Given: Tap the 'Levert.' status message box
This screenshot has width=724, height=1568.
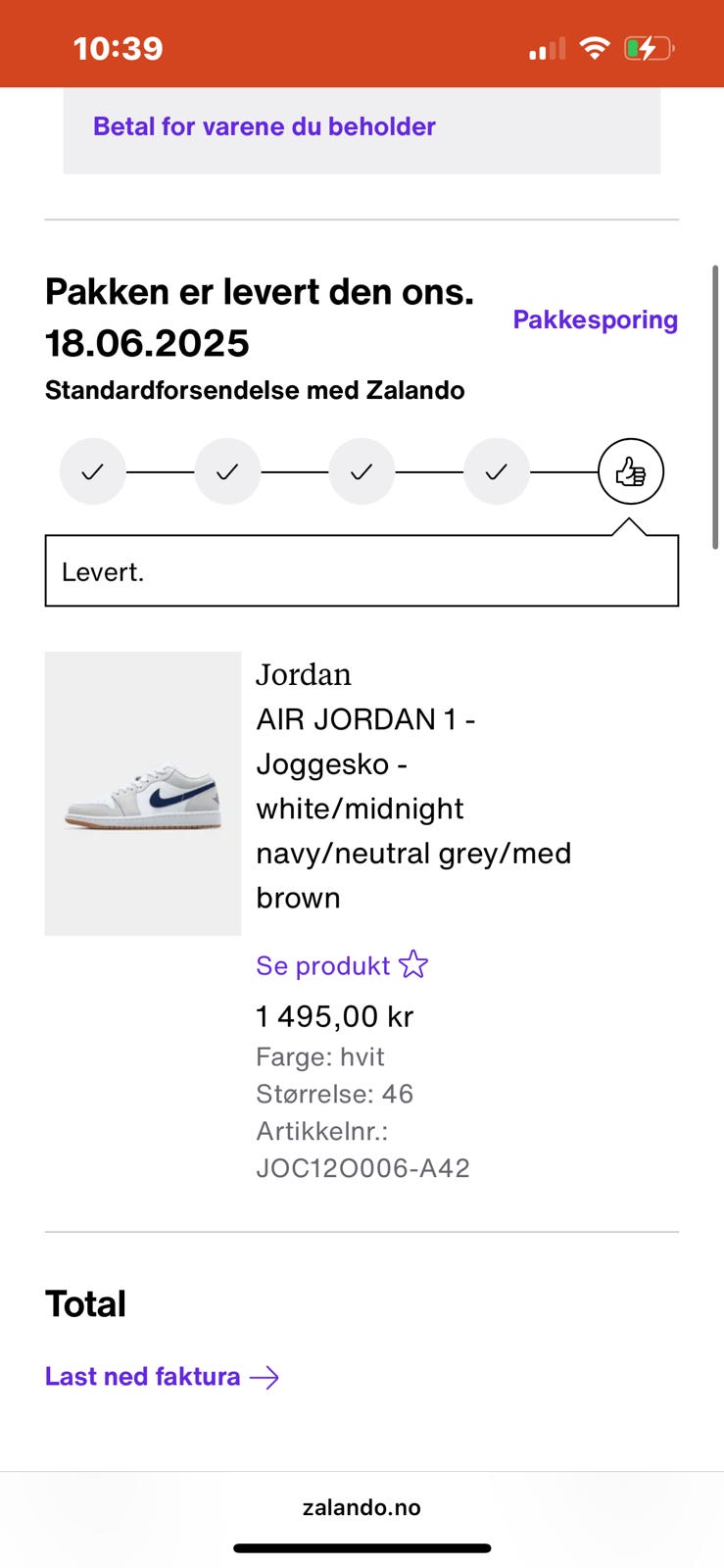Looking at the screenshot, I should (x=362, y=571).
